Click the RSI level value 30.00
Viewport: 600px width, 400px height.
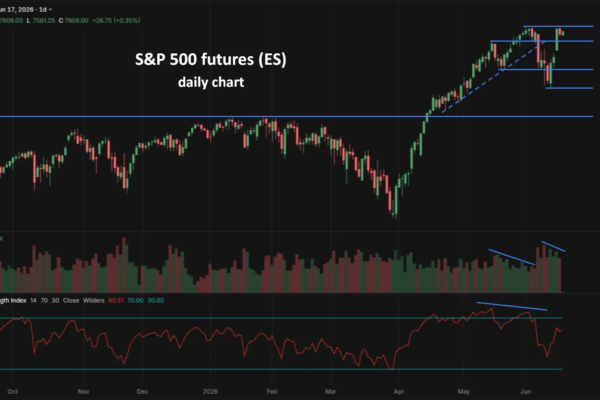click(x=156, y=300)
